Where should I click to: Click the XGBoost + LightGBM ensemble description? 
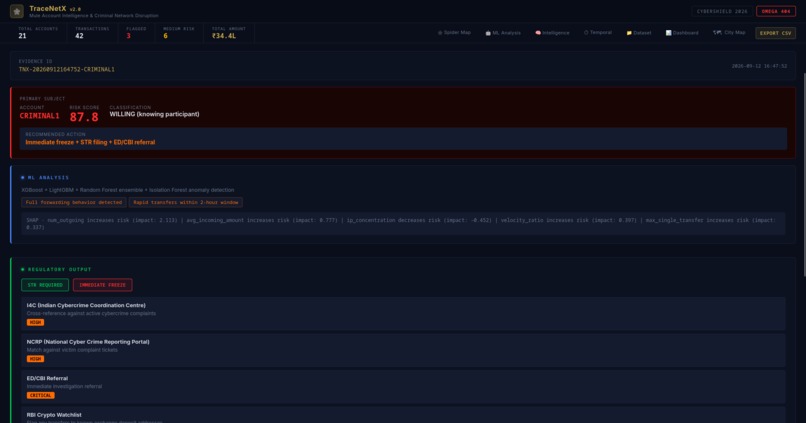click(127, 190)
